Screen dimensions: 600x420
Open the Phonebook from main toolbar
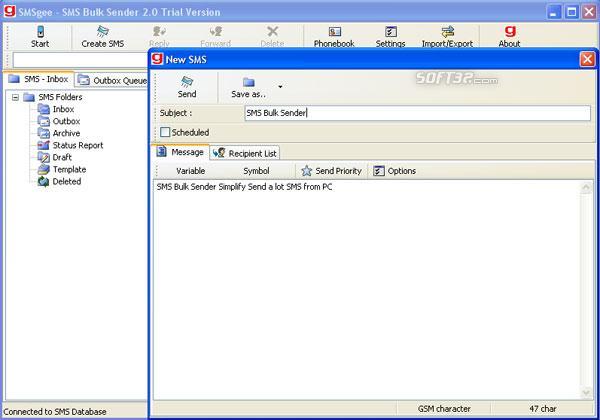point(334,32)
